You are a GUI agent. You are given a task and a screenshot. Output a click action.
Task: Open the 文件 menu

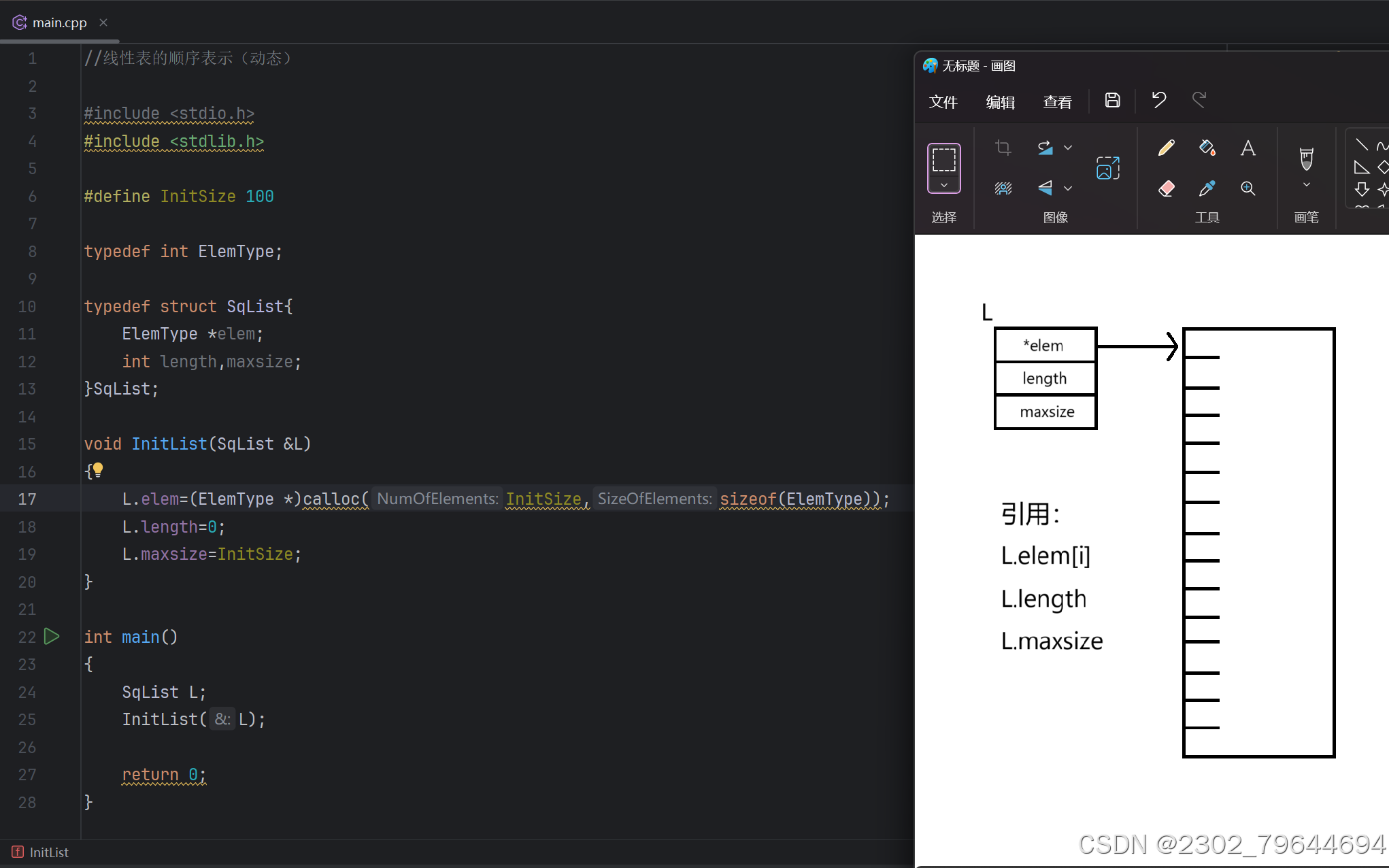(x=943, y=102)
